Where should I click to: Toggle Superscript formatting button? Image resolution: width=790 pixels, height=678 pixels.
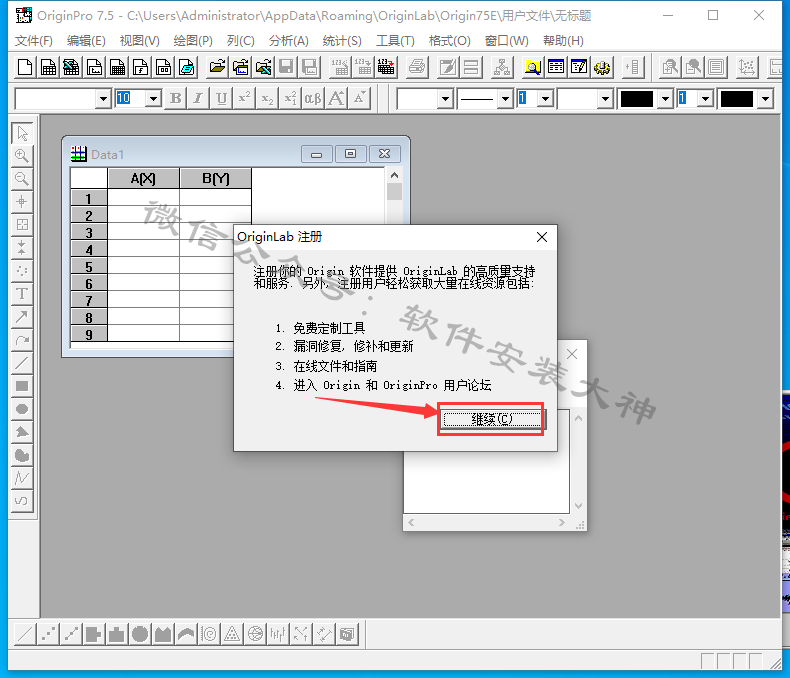(244, 98)
